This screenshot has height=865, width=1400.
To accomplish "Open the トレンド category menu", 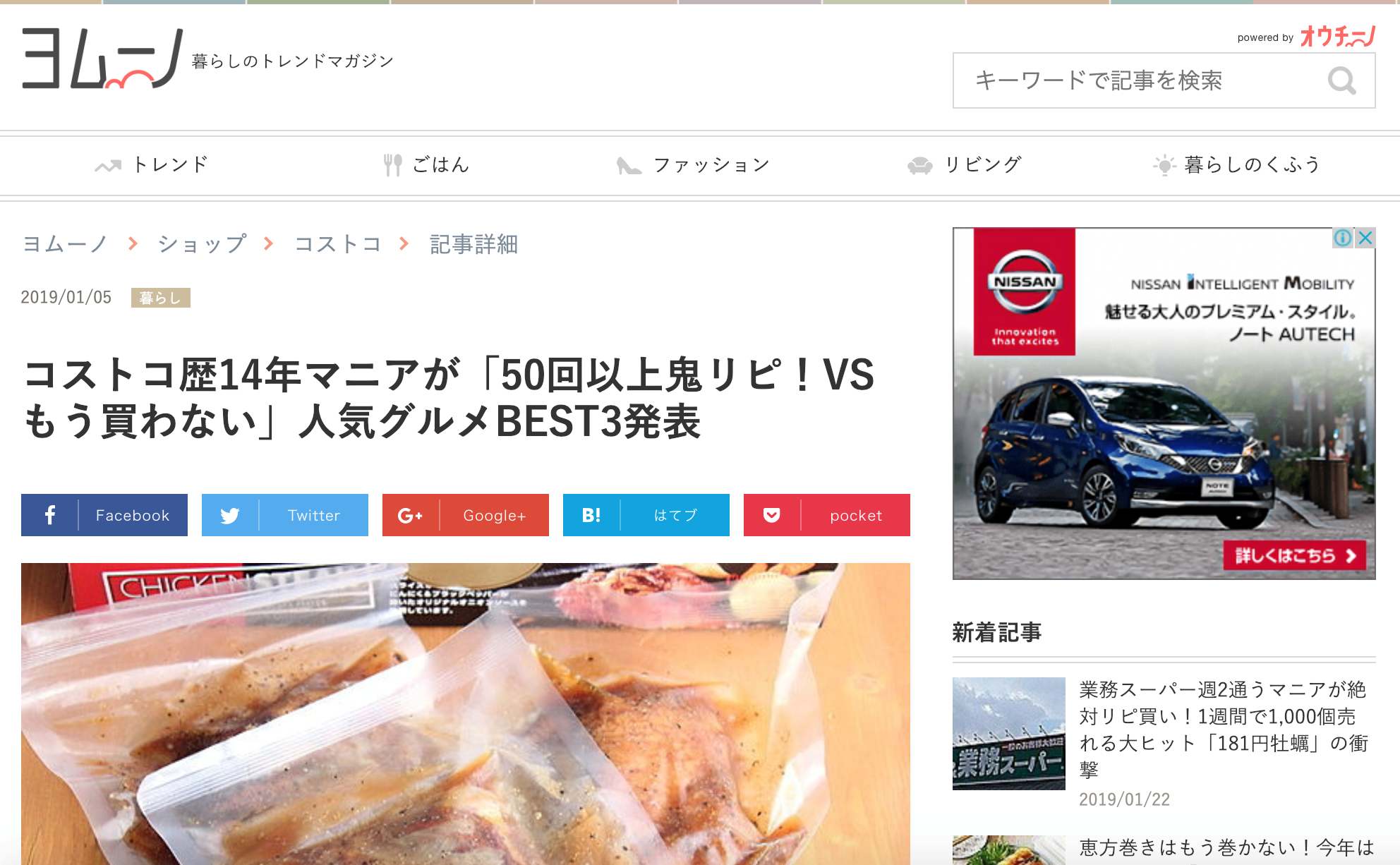I will pyautogui.click(x=152, y=165).
